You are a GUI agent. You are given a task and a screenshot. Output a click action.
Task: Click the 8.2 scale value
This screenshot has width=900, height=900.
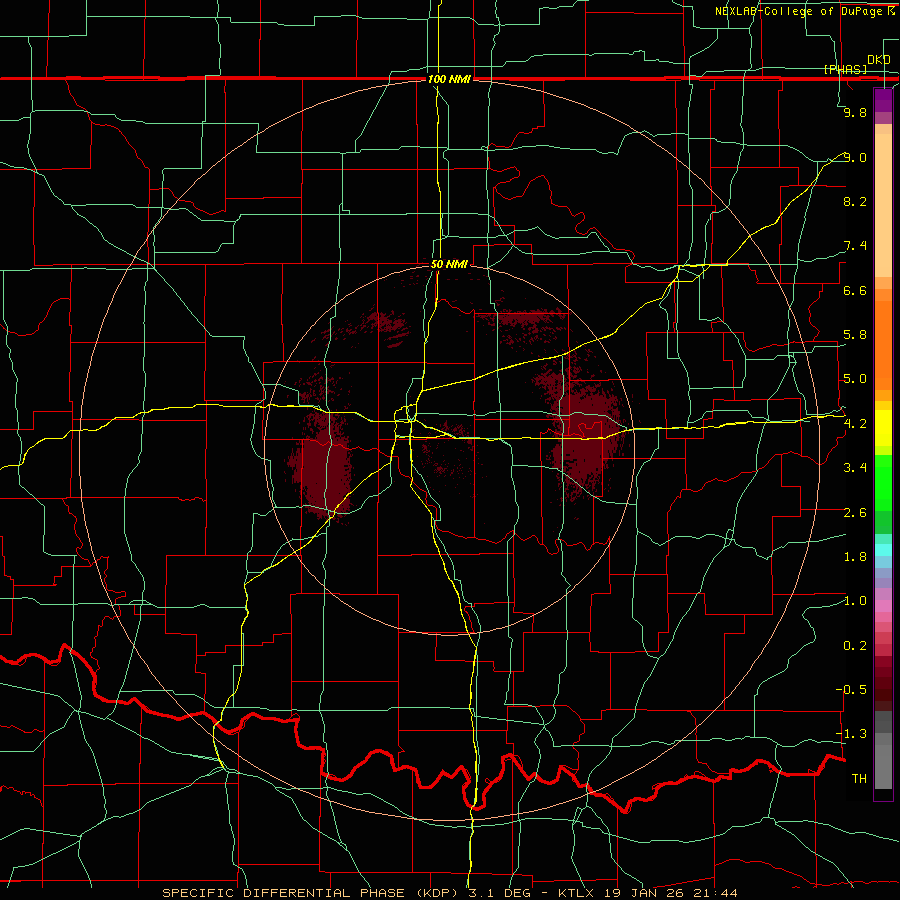855,201
